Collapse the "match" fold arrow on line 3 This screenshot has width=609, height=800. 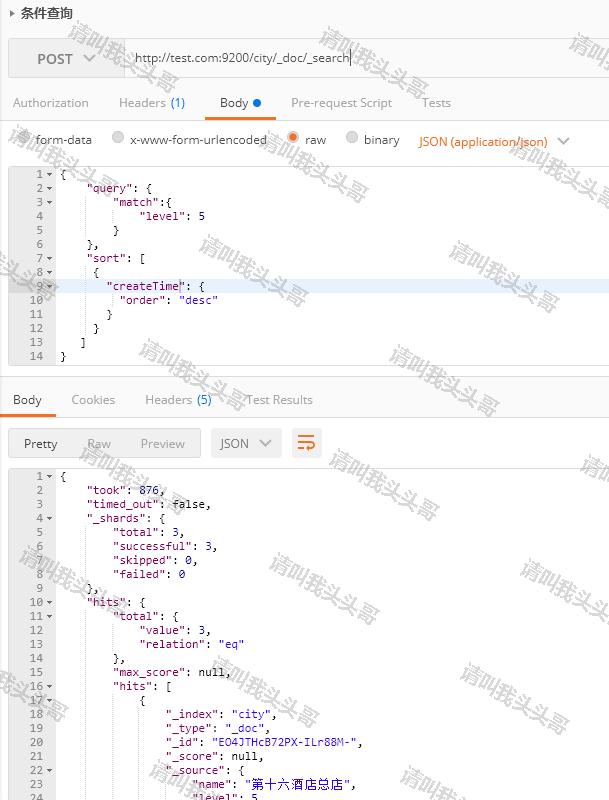point(49,203)
